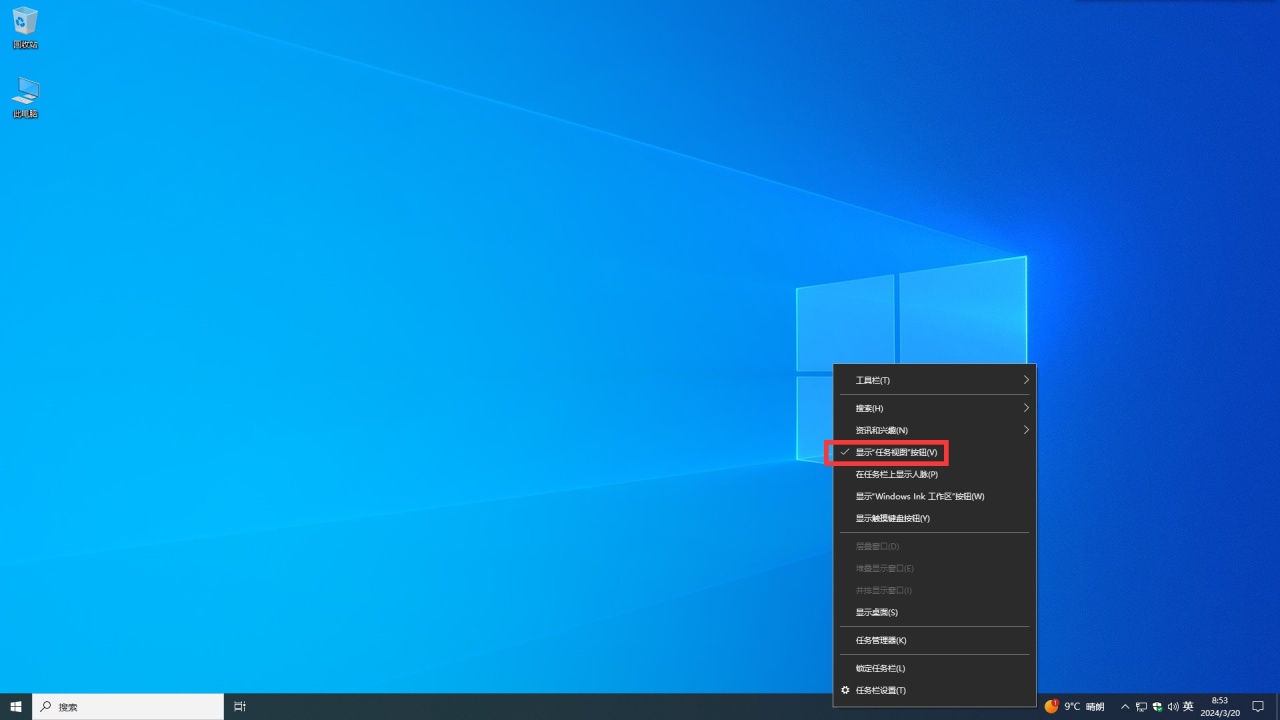Enable 显示触摸键盘按钮(Y) option
The height and width of the screenshot is (720, 1280).
click(x=935, y=518)
